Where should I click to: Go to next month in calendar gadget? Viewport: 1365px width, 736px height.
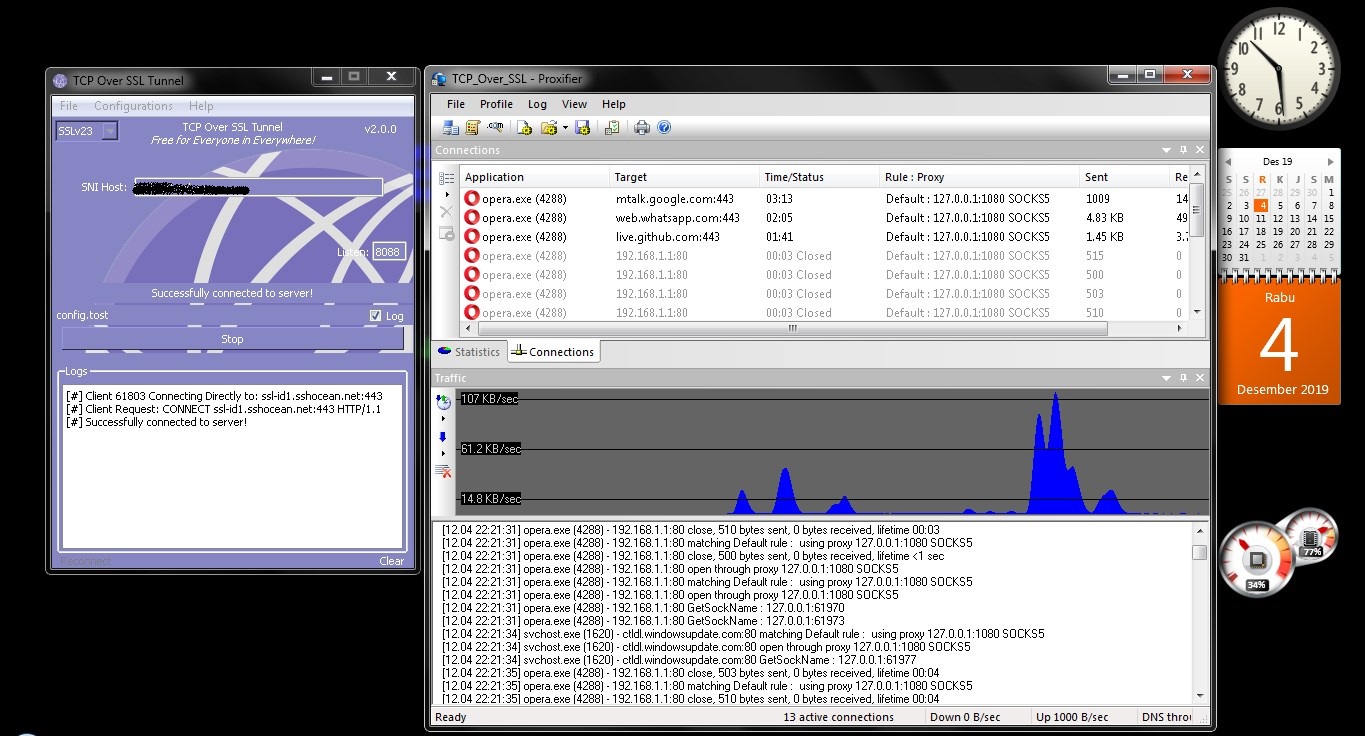1329,160
